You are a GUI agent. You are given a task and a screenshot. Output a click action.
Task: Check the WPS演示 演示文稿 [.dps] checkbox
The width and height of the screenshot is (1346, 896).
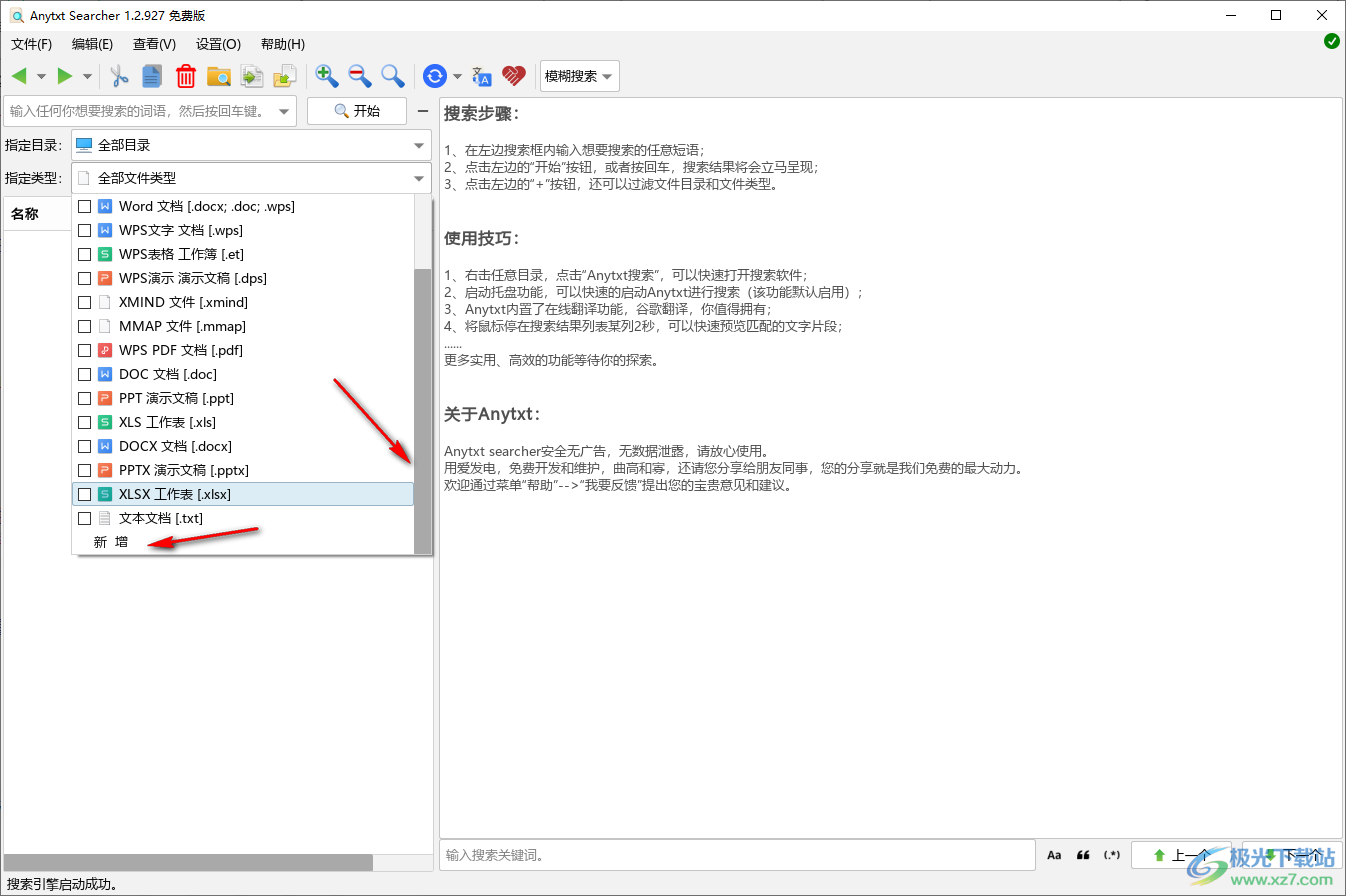[x=84, y=278]
